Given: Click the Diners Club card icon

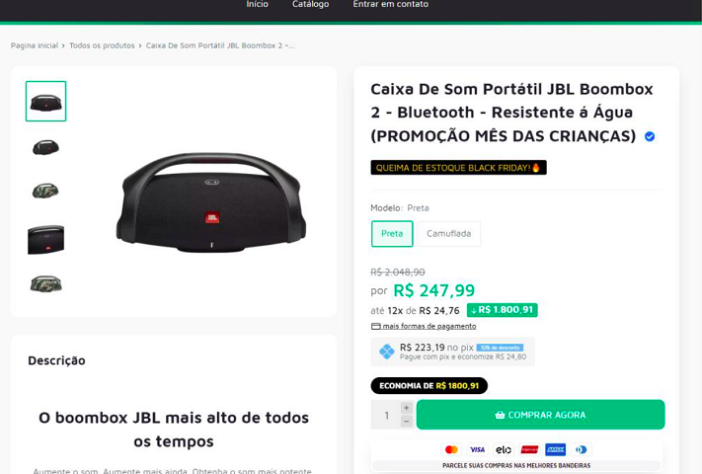Looking at the screenshot, I should click(x=581, y=449).
